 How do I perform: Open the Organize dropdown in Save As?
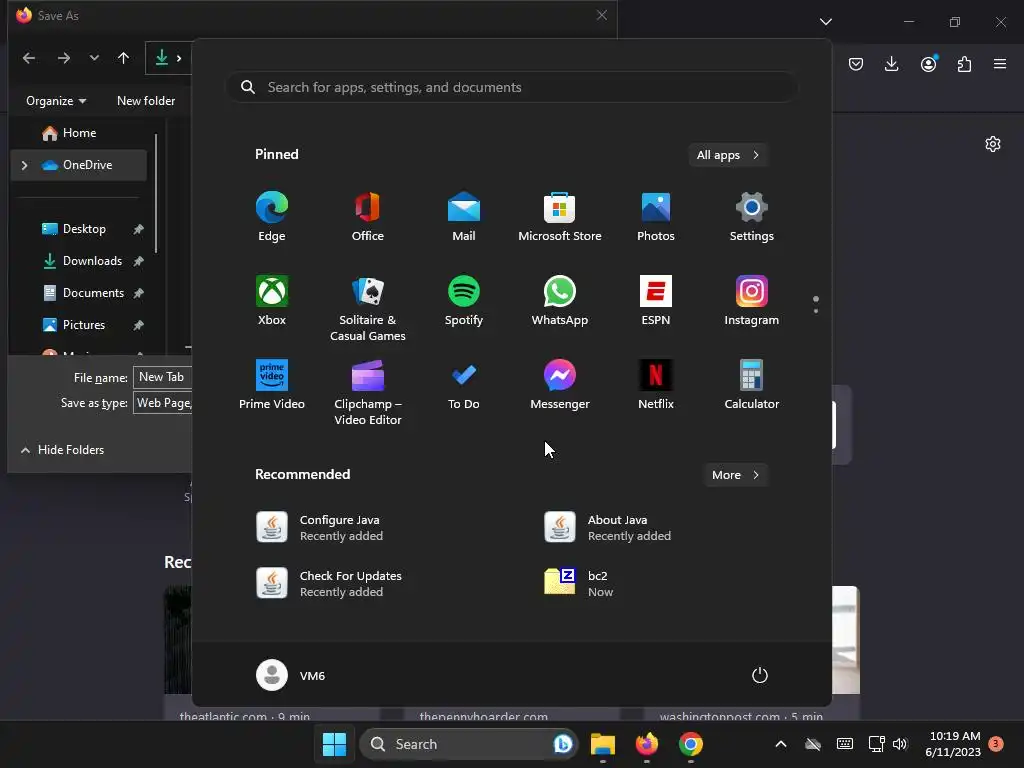click(56, 101)
